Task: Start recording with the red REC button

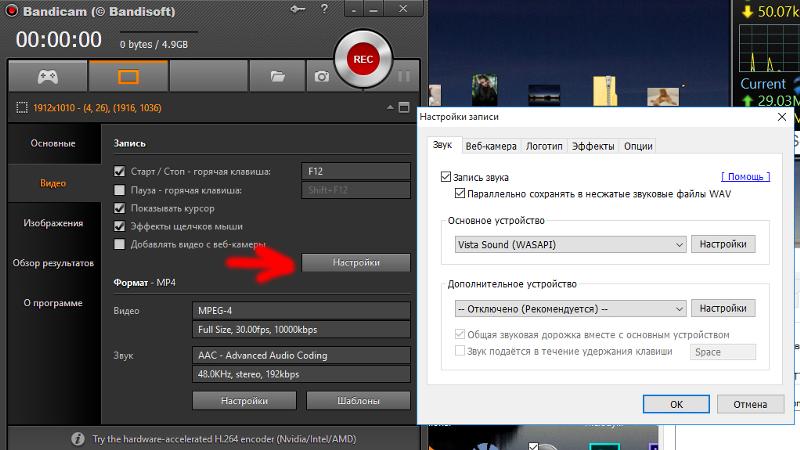Action: 363,59
